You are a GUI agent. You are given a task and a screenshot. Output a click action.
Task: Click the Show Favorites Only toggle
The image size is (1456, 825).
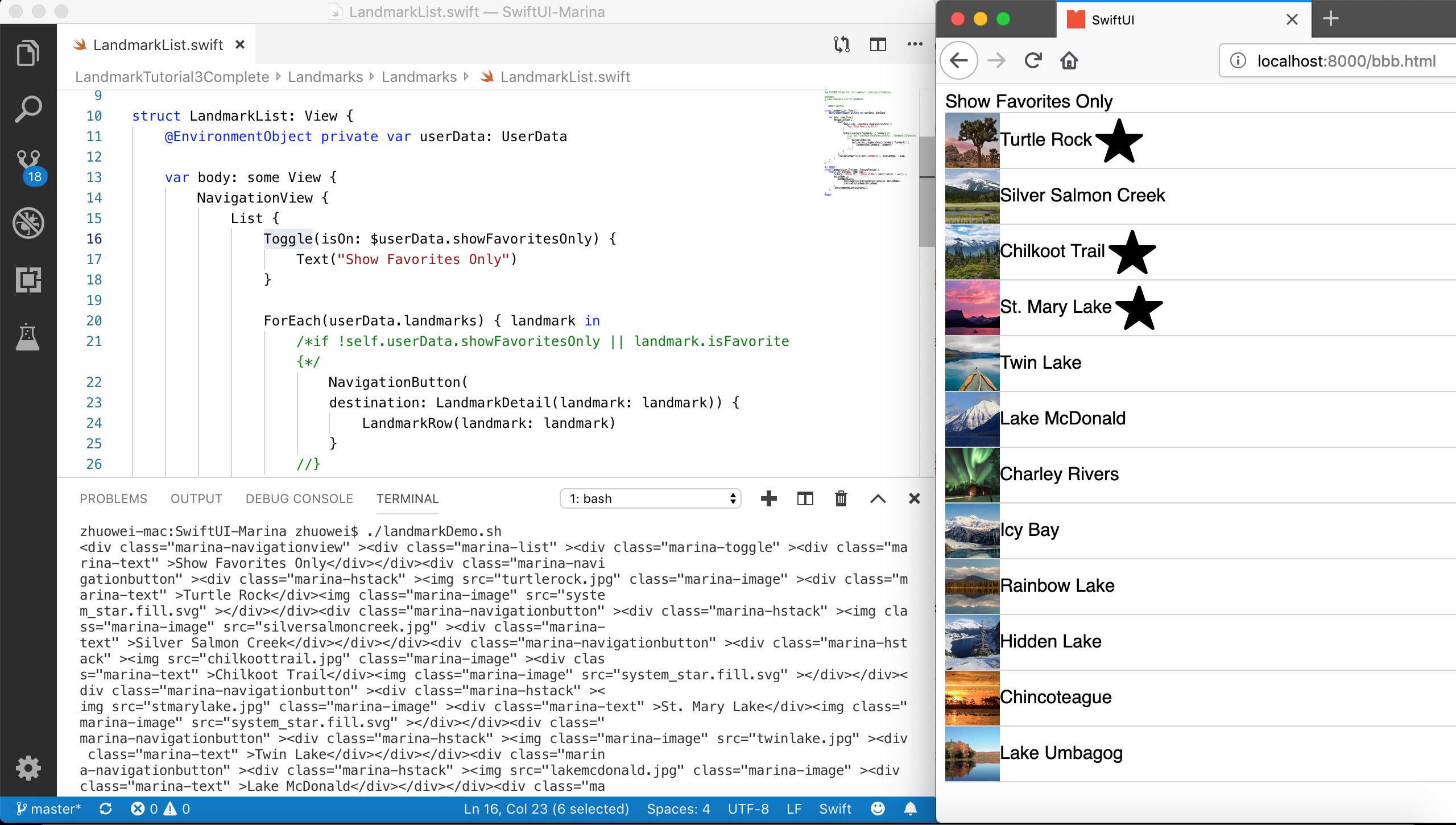pos(1028,101)
